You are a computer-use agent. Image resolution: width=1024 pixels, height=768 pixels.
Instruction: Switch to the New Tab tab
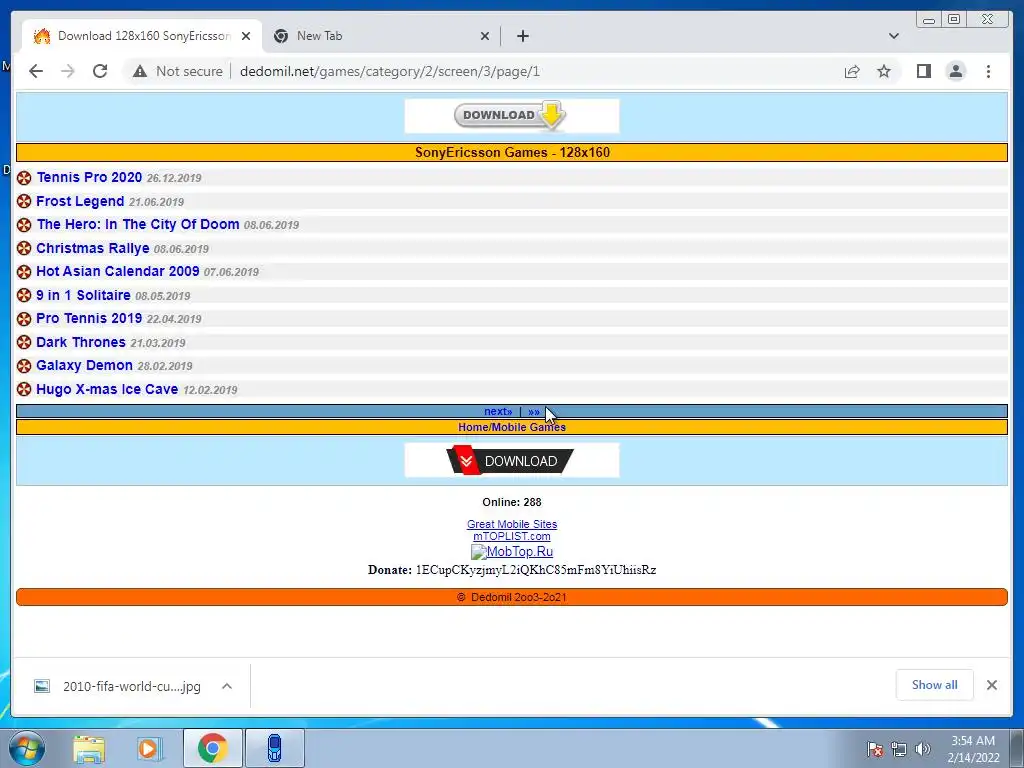tap(381, 36)
